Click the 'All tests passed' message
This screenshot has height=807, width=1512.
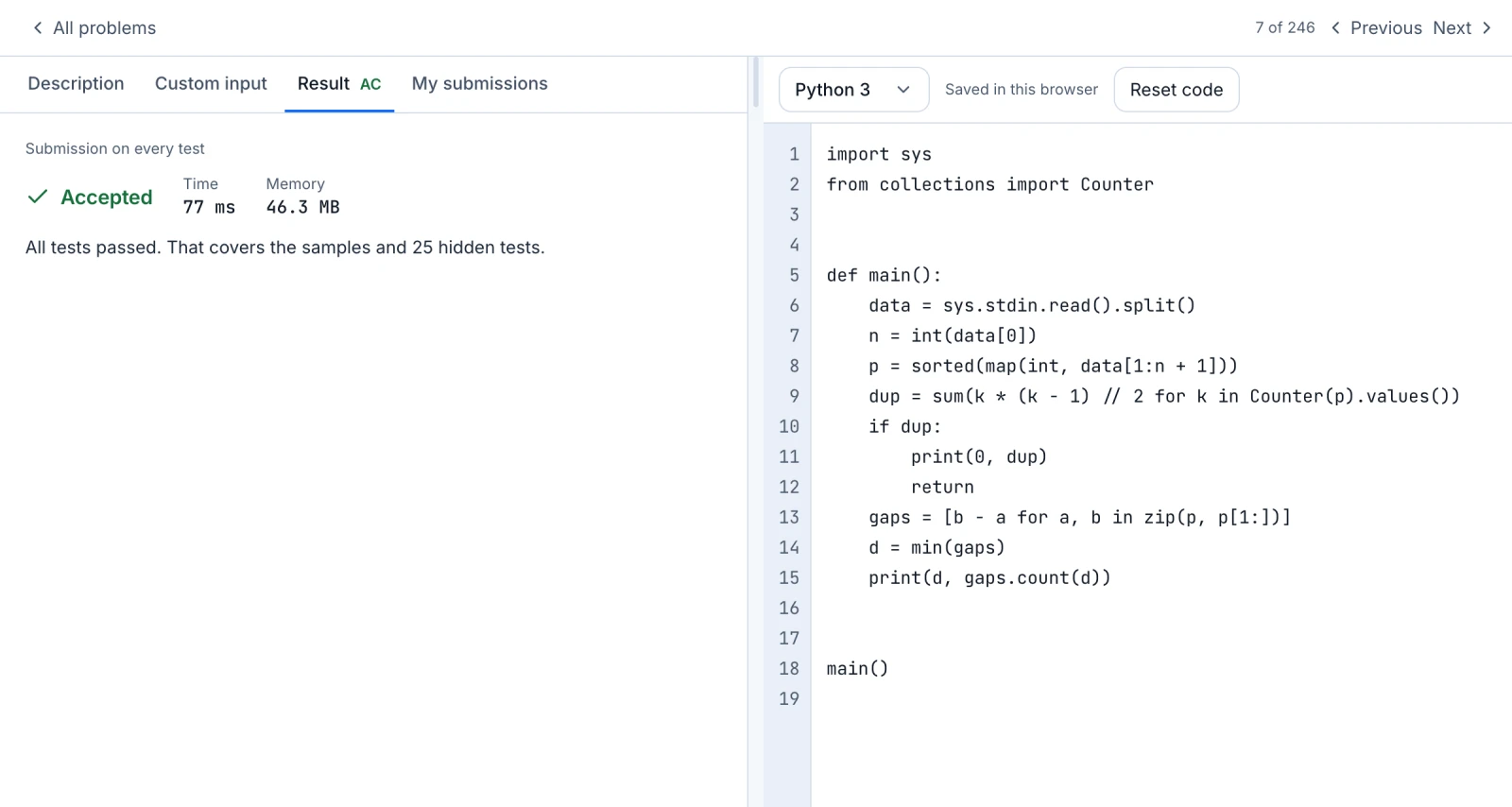[x=285, y=248]
